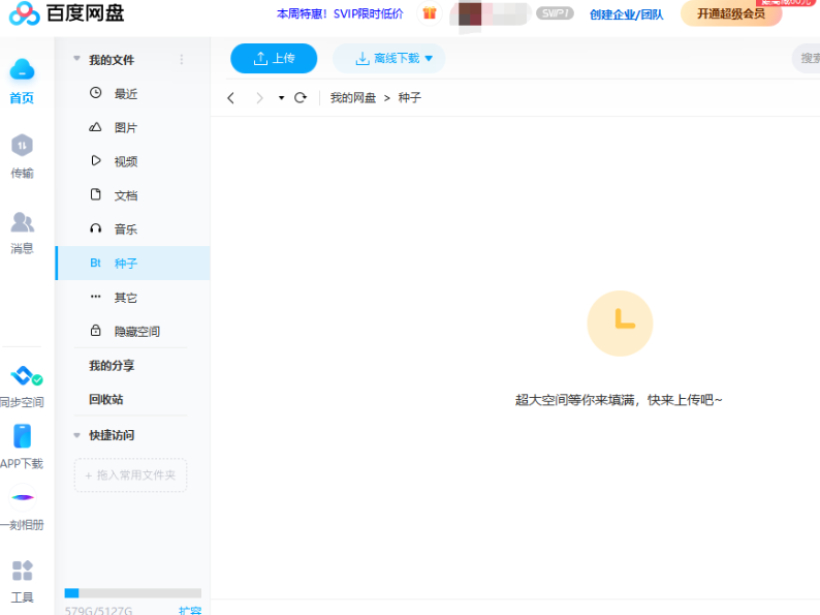Go forward with the right arrow
Viewport: 820px width, 615px height.
coord(259,98)
